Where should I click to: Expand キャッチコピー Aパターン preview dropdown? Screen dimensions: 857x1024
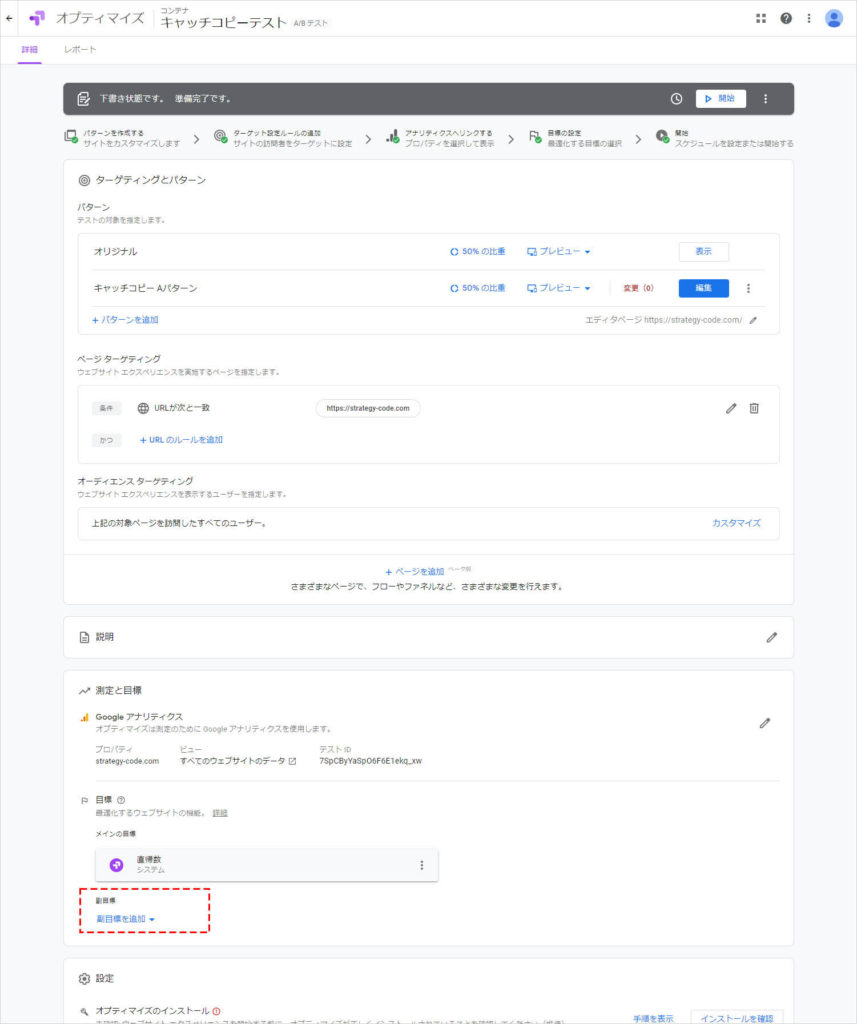tap(560, 288)
